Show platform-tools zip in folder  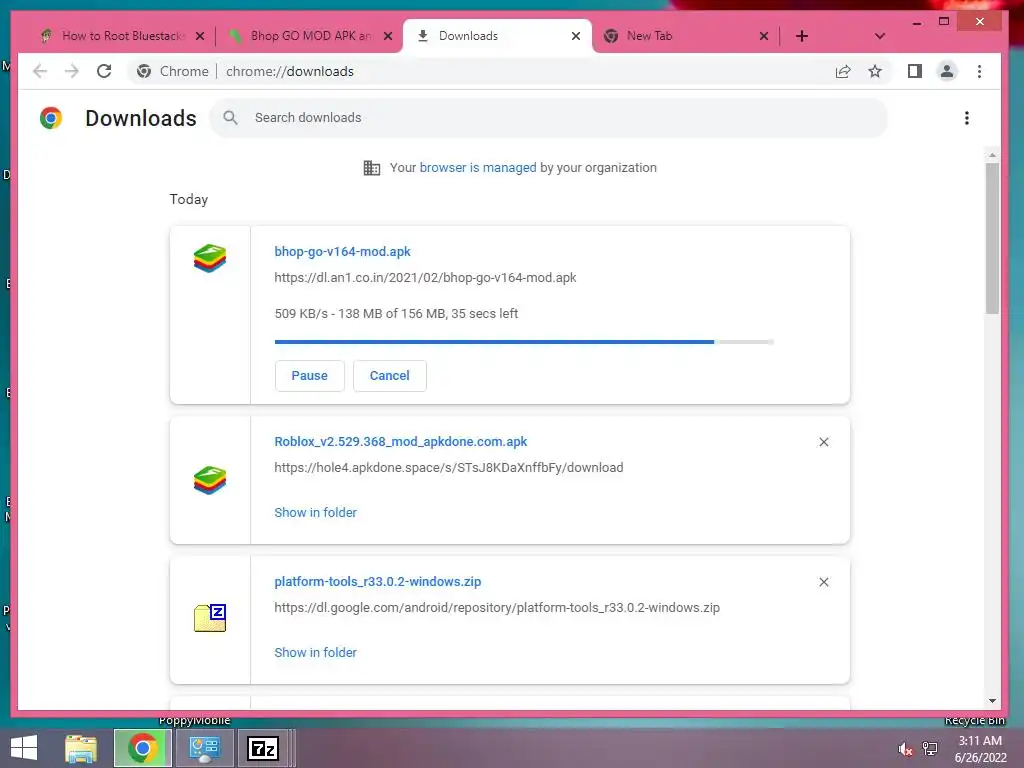(x=315, y=652)
